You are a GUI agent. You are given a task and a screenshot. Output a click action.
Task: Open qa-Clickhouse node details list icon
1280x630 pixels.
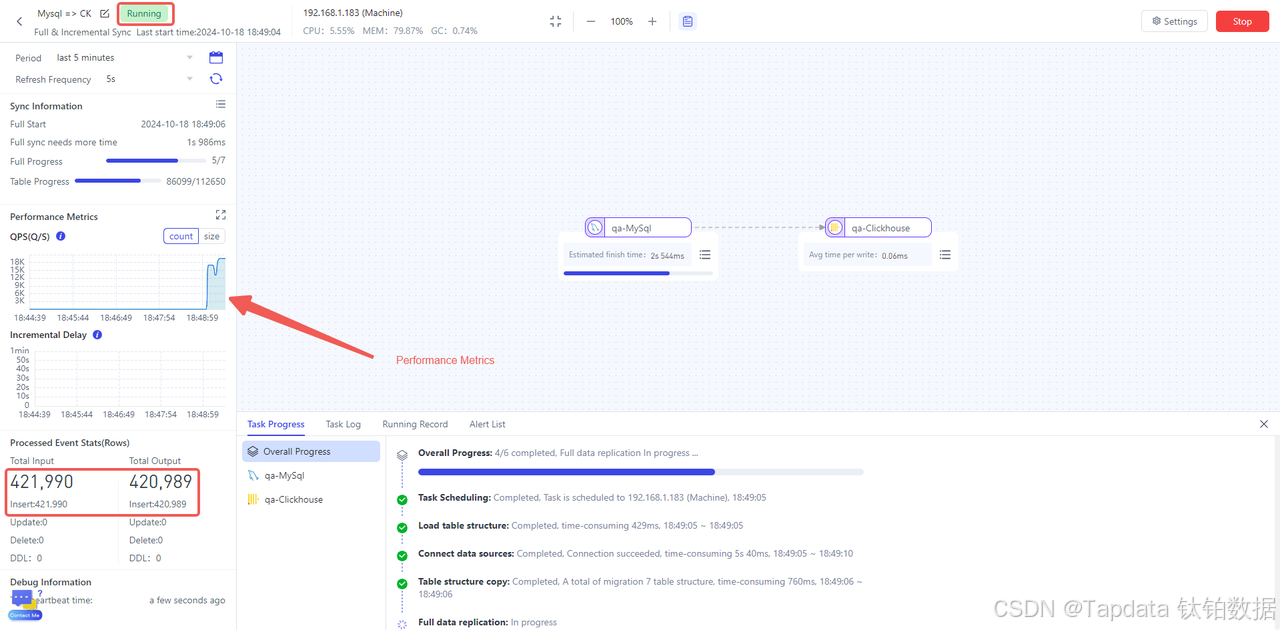(945, 255)
